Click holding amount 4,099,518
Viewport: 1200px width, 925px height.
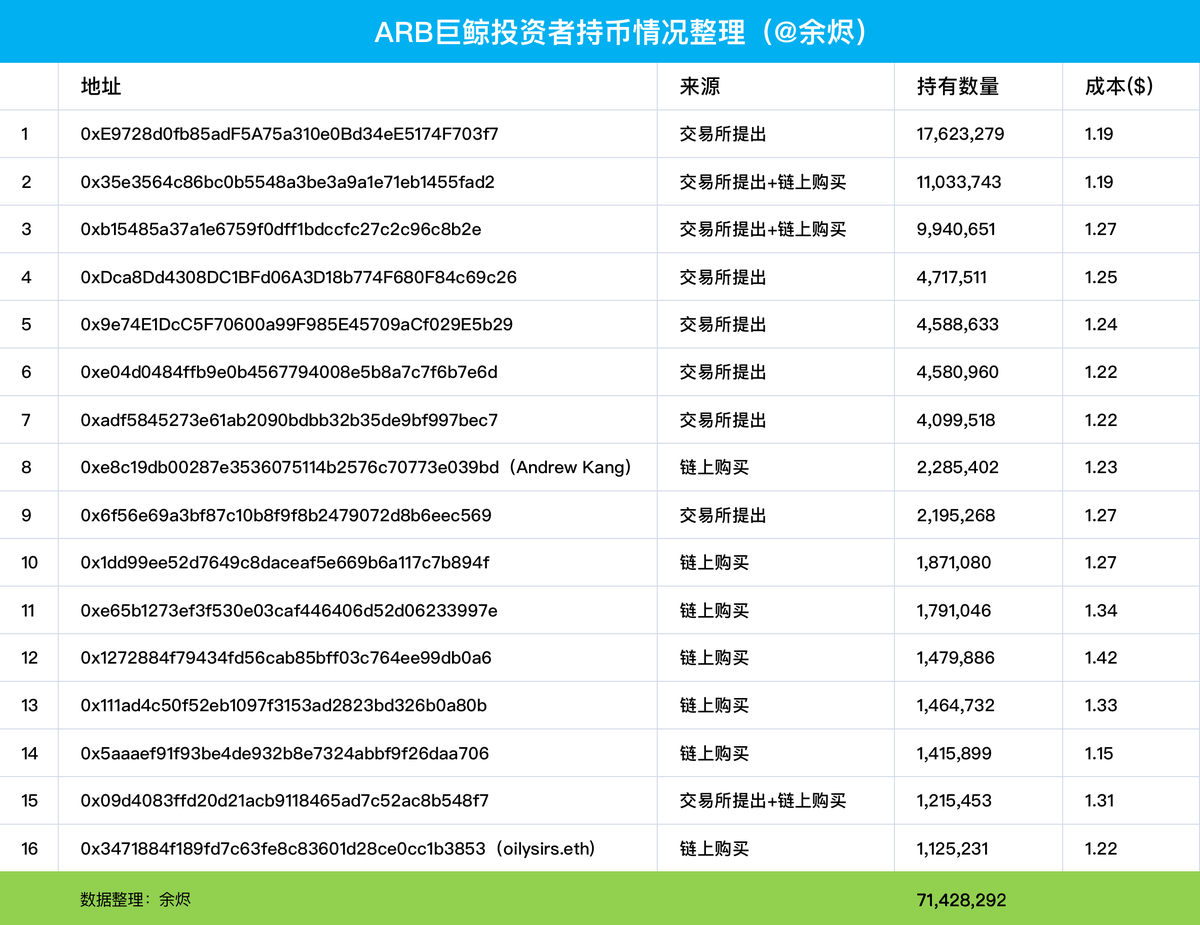(956, 420)
